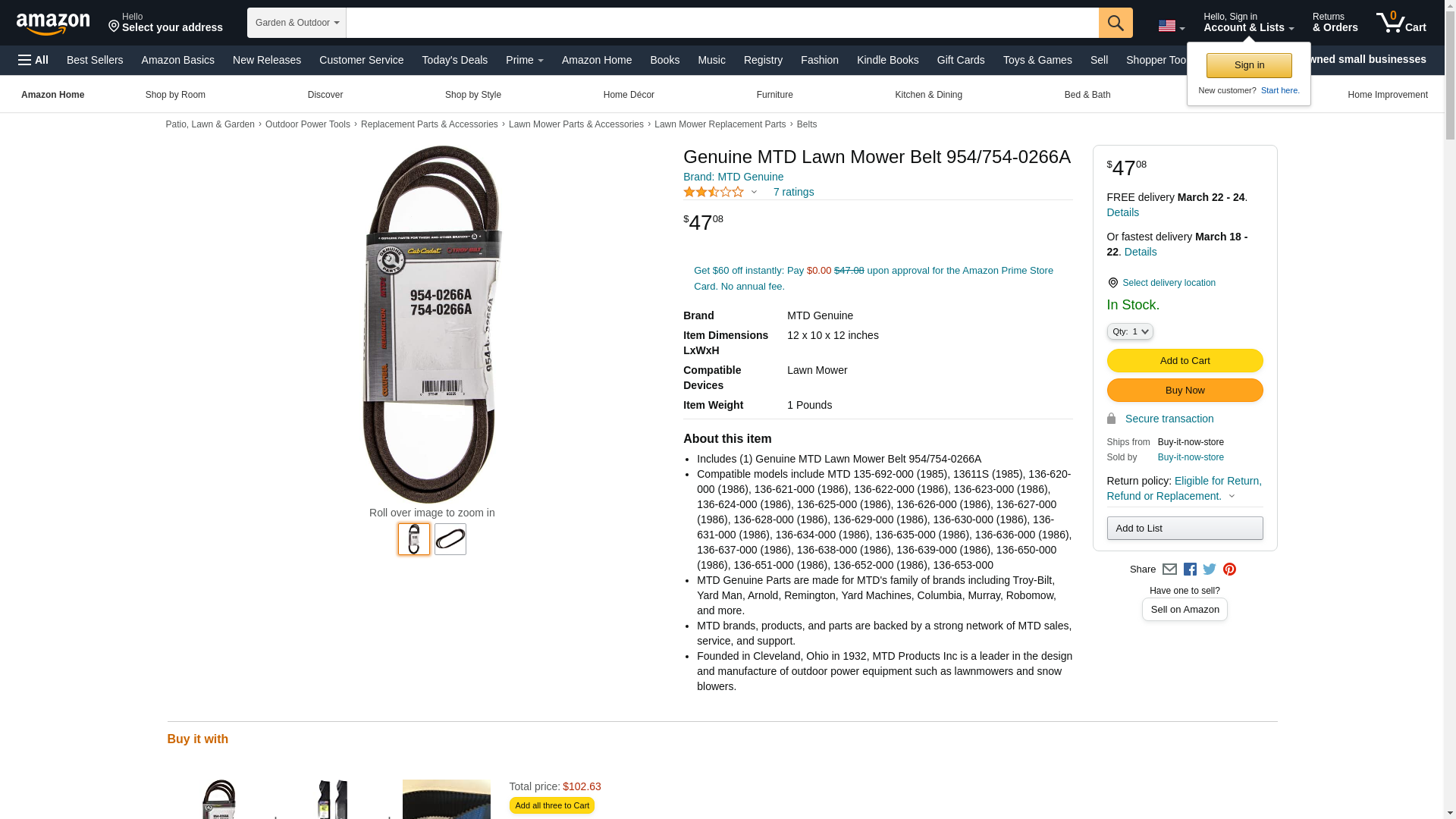This screenshot has width=1456, height=819.
Task: Open the Prime menu in navigation bar
Action: pyautogui.click(x=525, y=60)
